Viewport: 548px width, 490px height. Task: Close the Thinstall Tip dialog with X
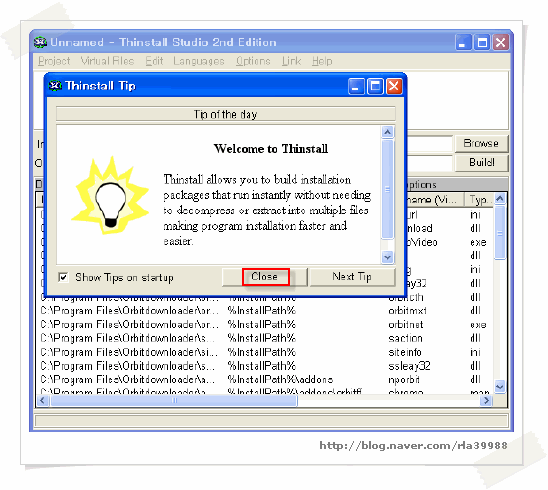coord(394,86)
